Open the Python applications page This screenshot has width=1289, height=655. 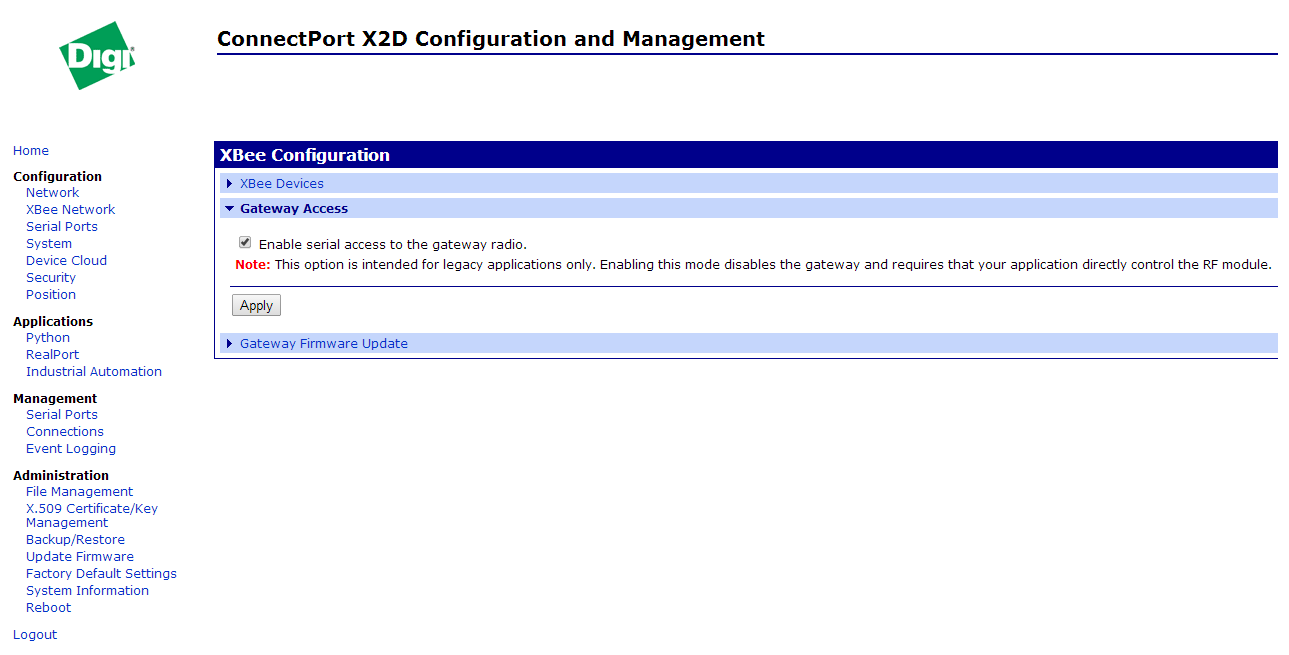48,338
